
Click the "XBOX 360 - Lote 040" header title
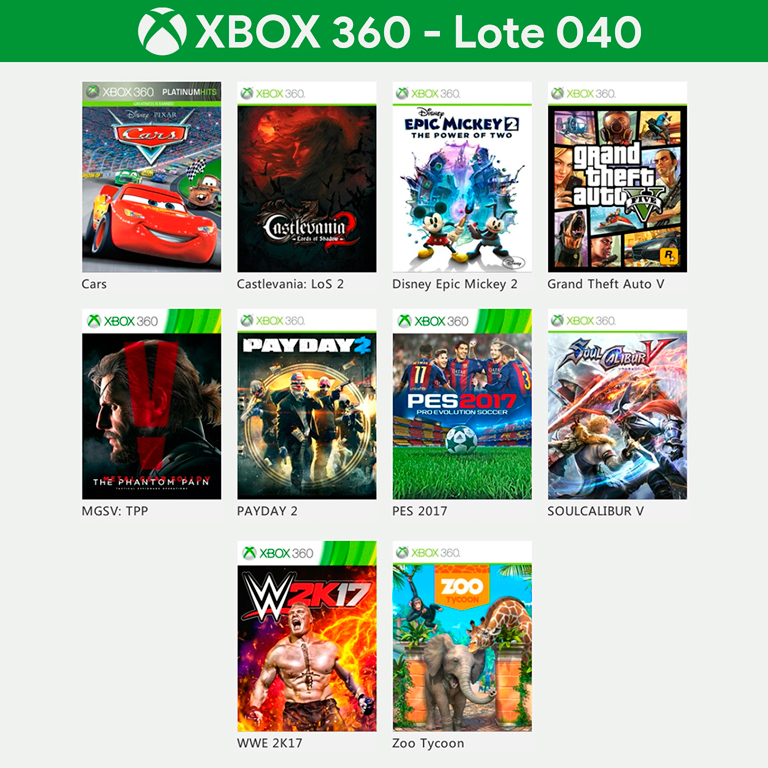tap(418, 31)
